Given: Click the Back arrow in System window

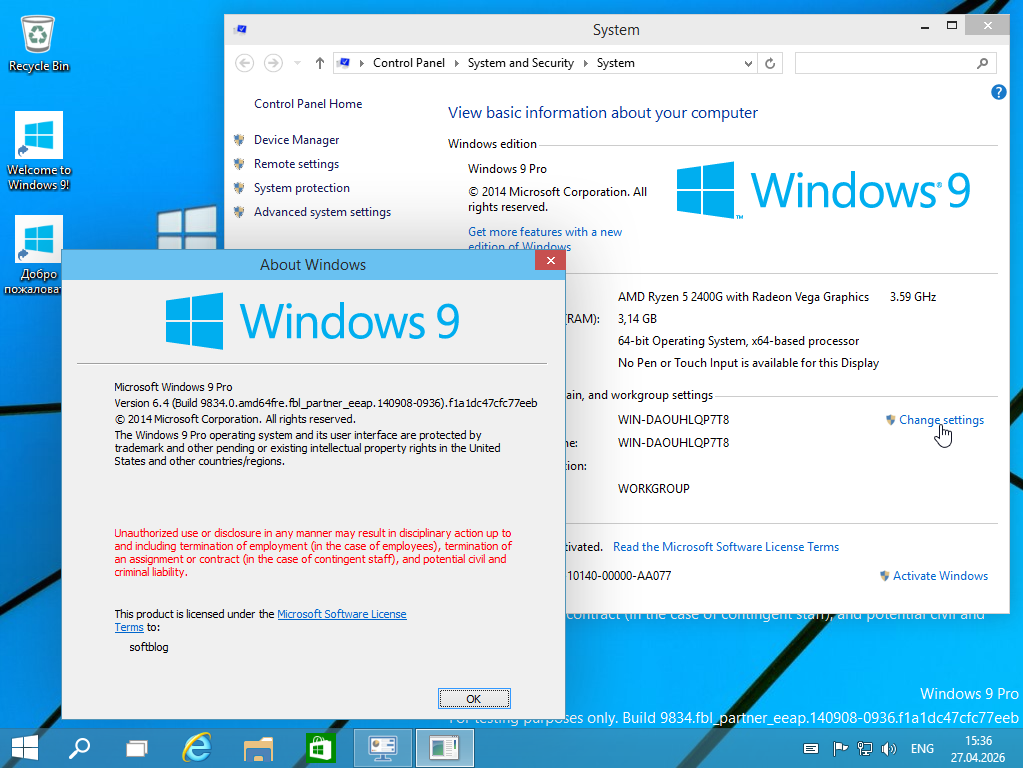Looking at the screenshot, I should (245, 63).
